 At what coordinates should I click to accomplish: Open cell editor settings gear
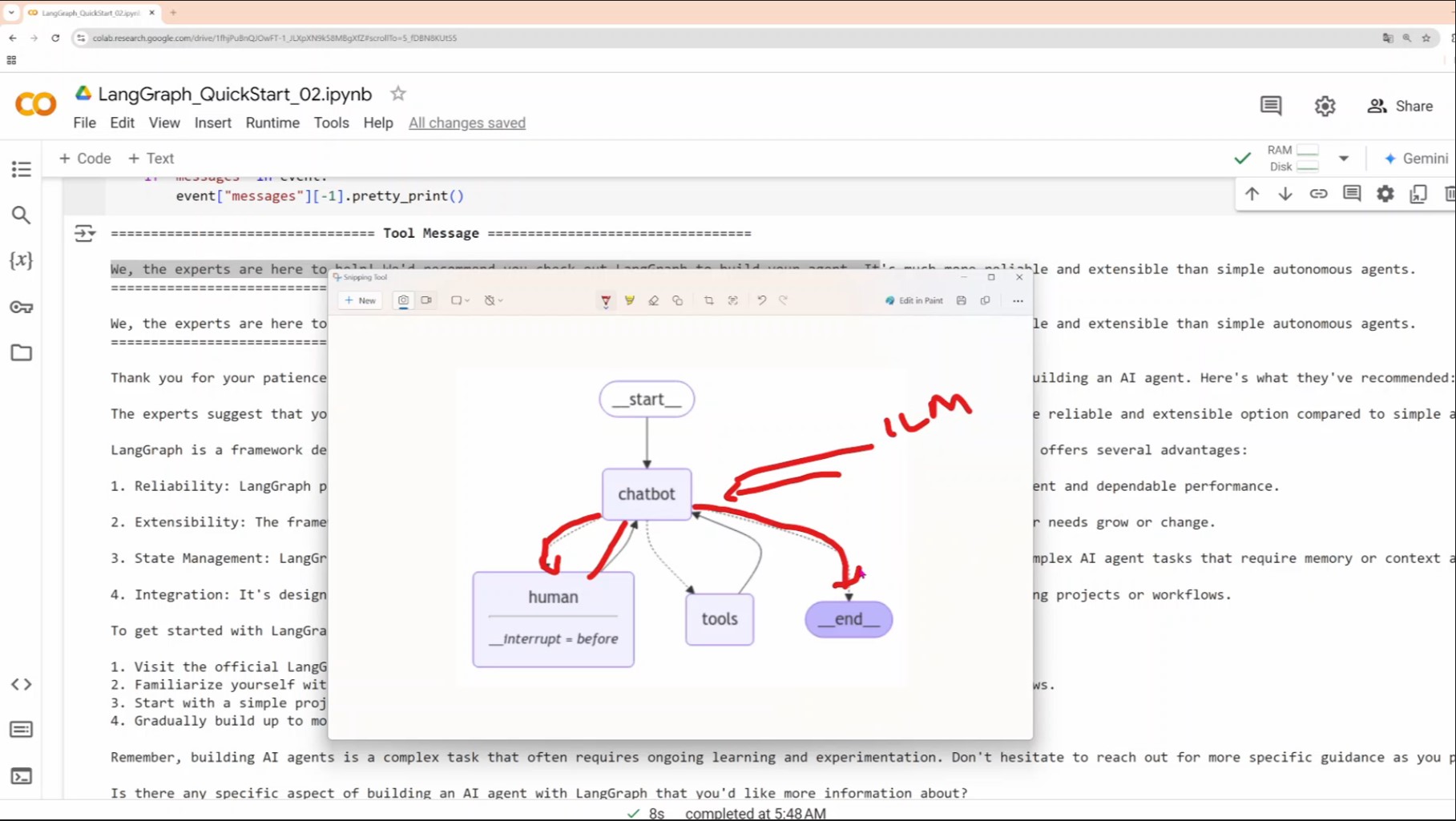click(1385, 194)
